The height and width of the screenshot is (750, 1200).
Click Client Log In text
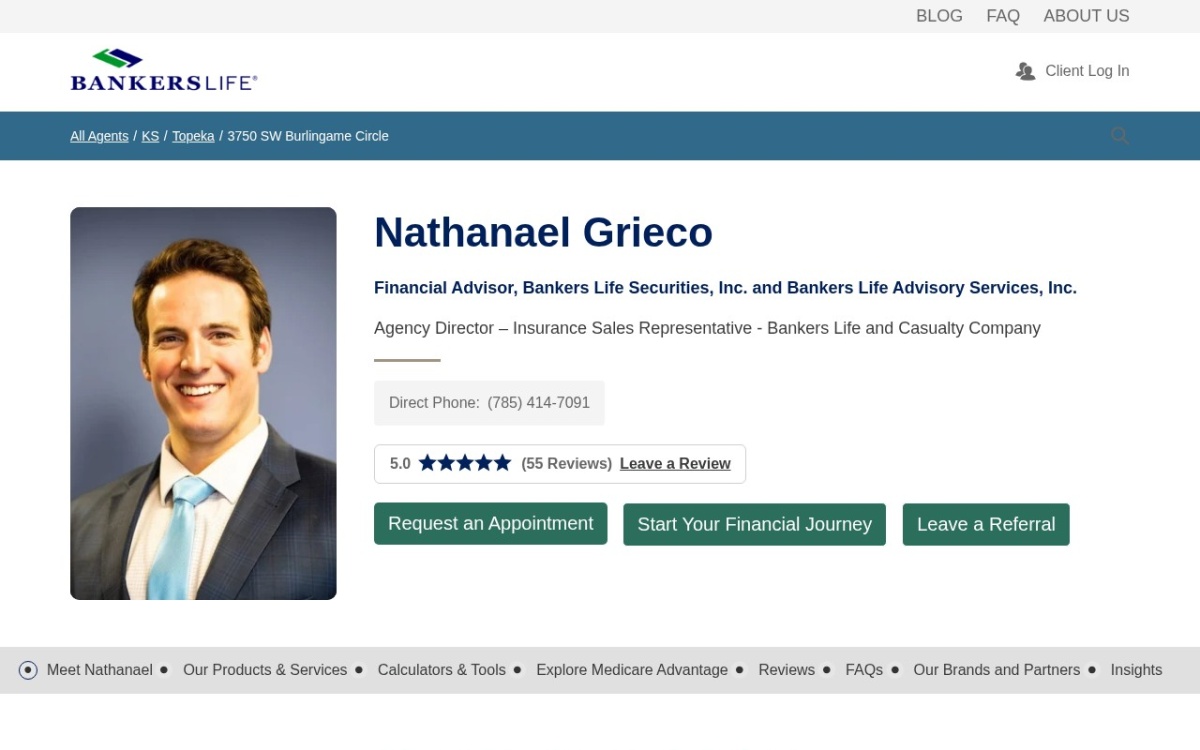pyautogui.click(x=1087, y=71)
